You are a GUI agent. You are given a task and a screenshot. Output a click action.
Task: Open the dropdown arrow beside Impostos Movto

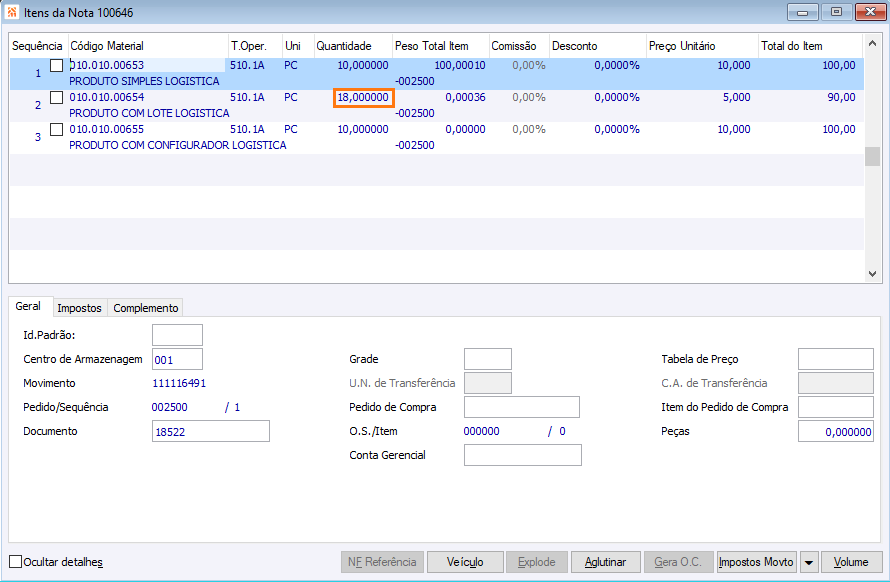tap(809, 562)
